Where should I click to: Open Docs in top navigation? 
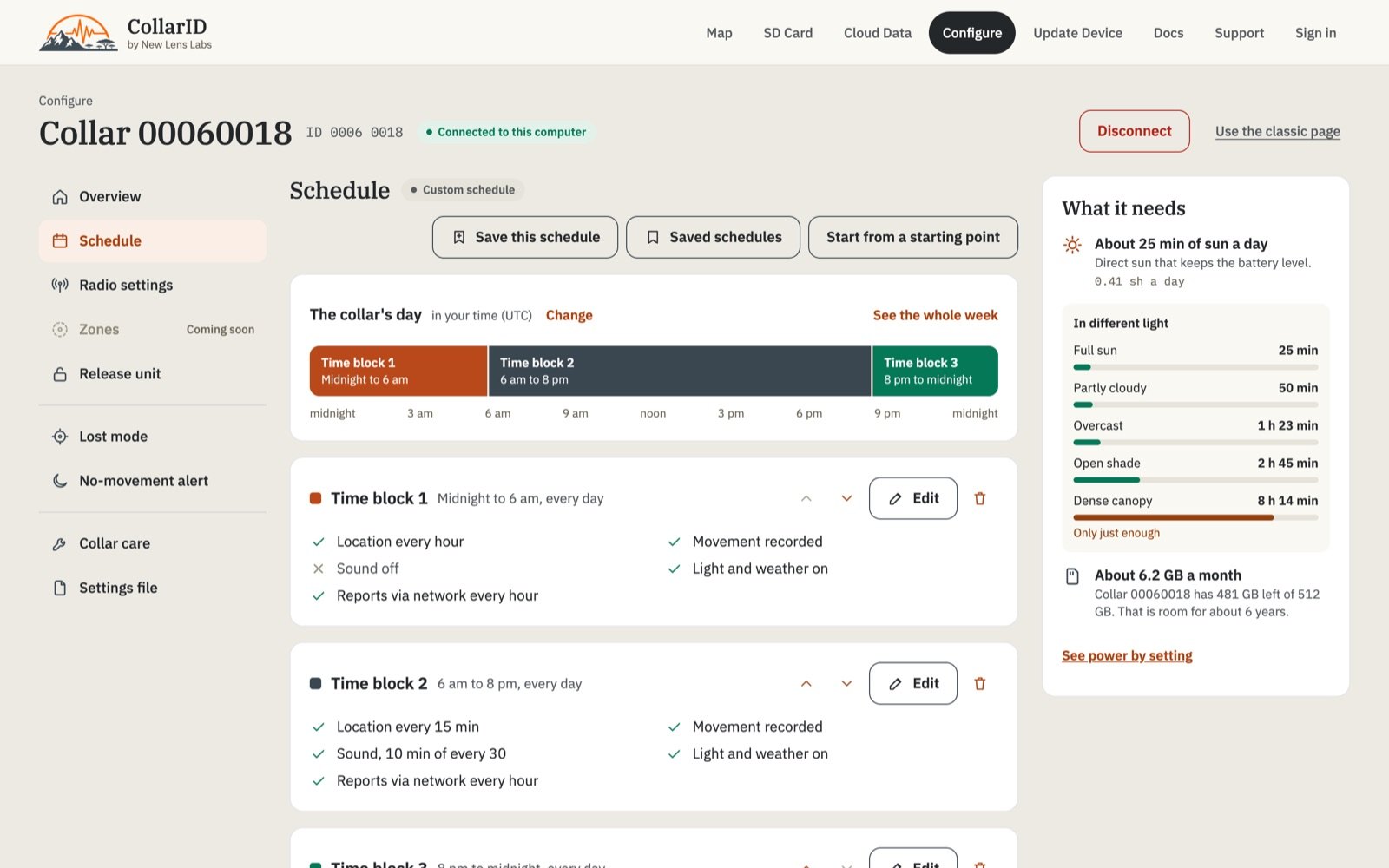(1168, 33)
